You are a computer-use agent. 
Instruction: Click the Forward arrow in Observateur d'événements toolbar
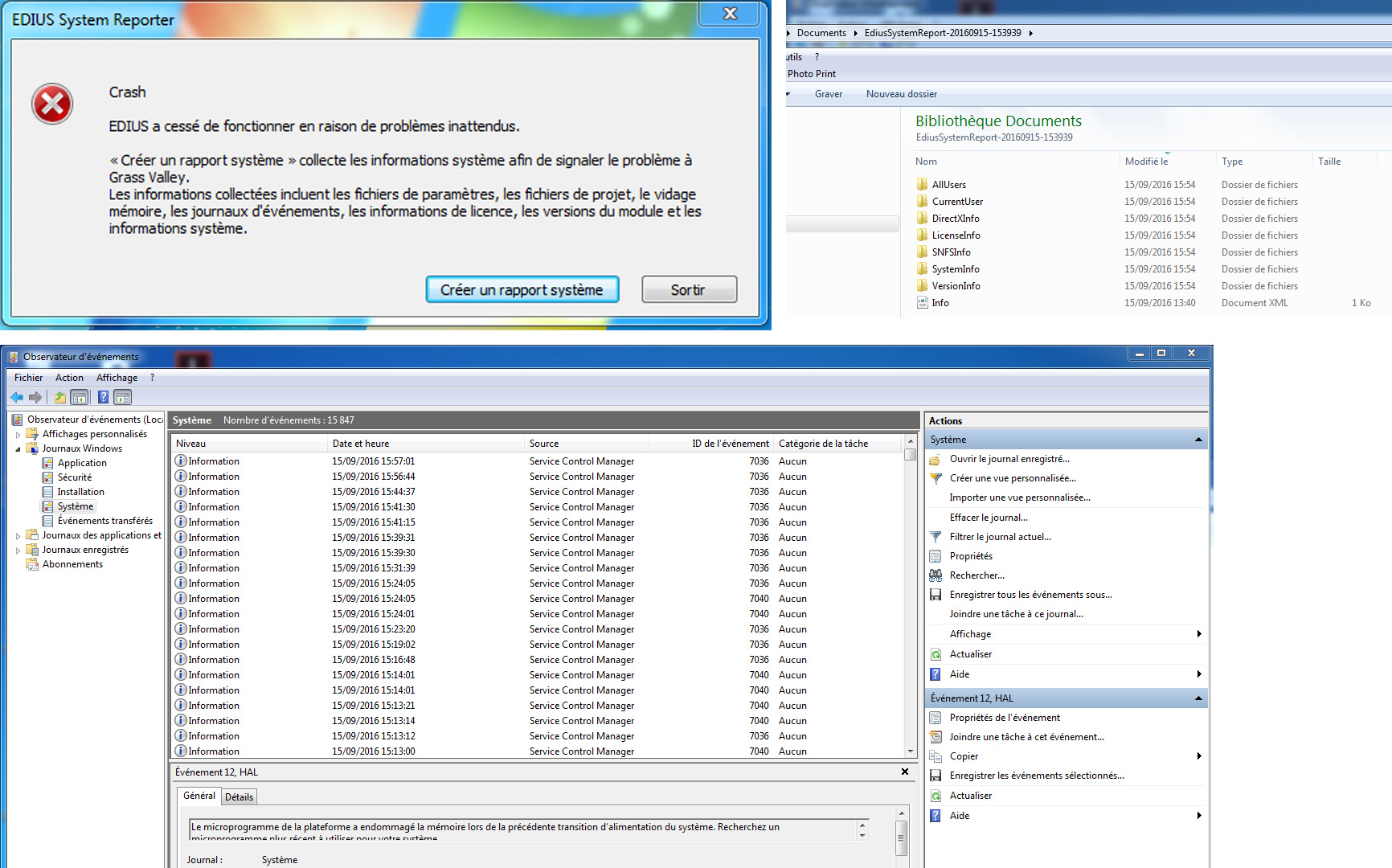tap(35, 397)
